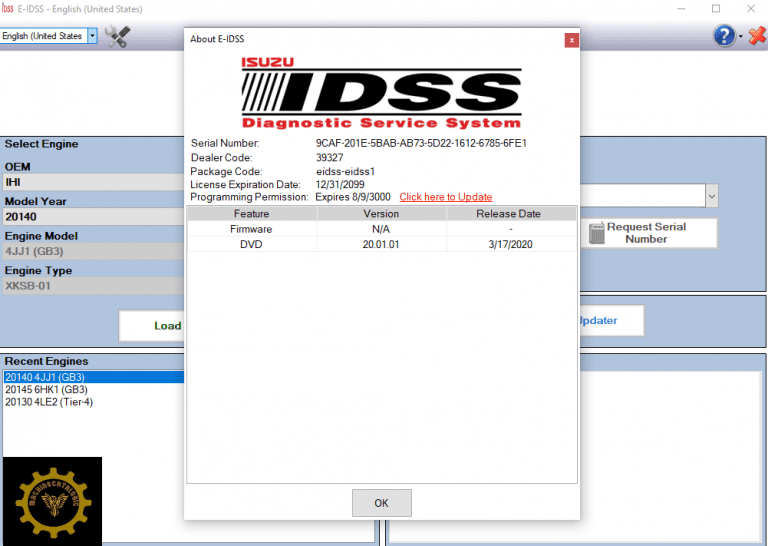The width and height of the screenshot is (768, 546).
Task: Maximize the E-IDSS window
Action: tap(716, 8)
